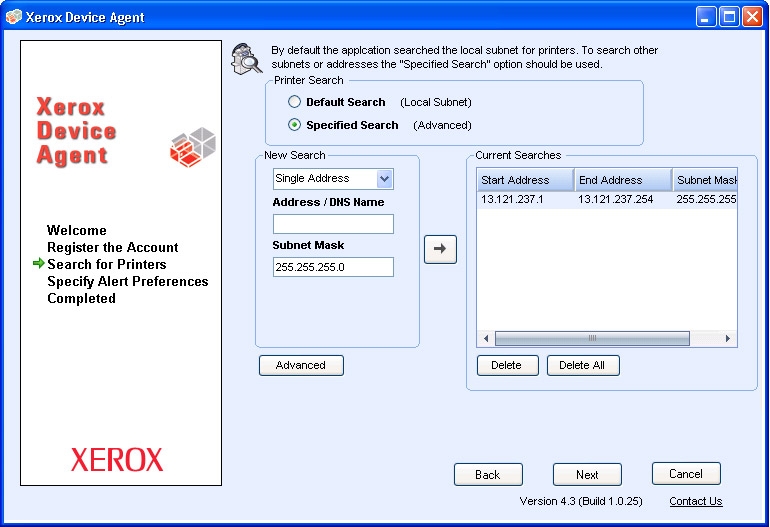The image size is (770, 527).
Task: Click the Xerox Device Agent cube logo
Action: click(193, 147)
